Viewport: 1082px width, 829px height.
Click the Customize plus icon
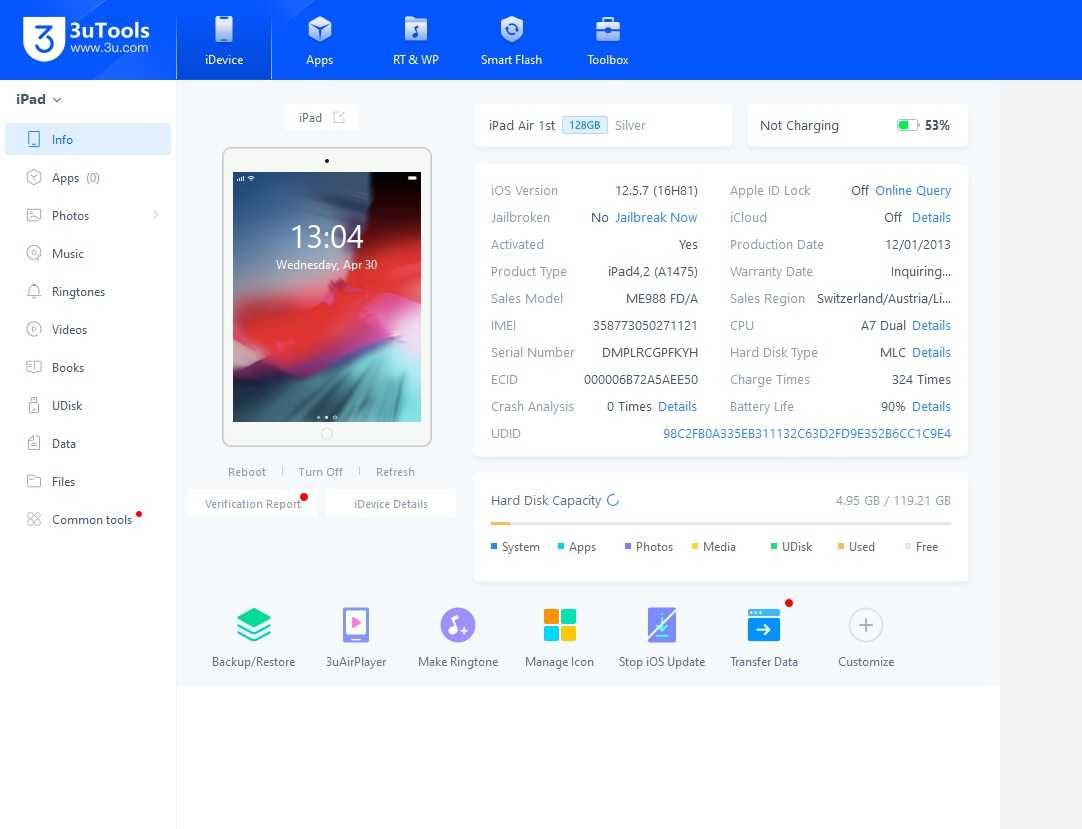click(866, 625)
